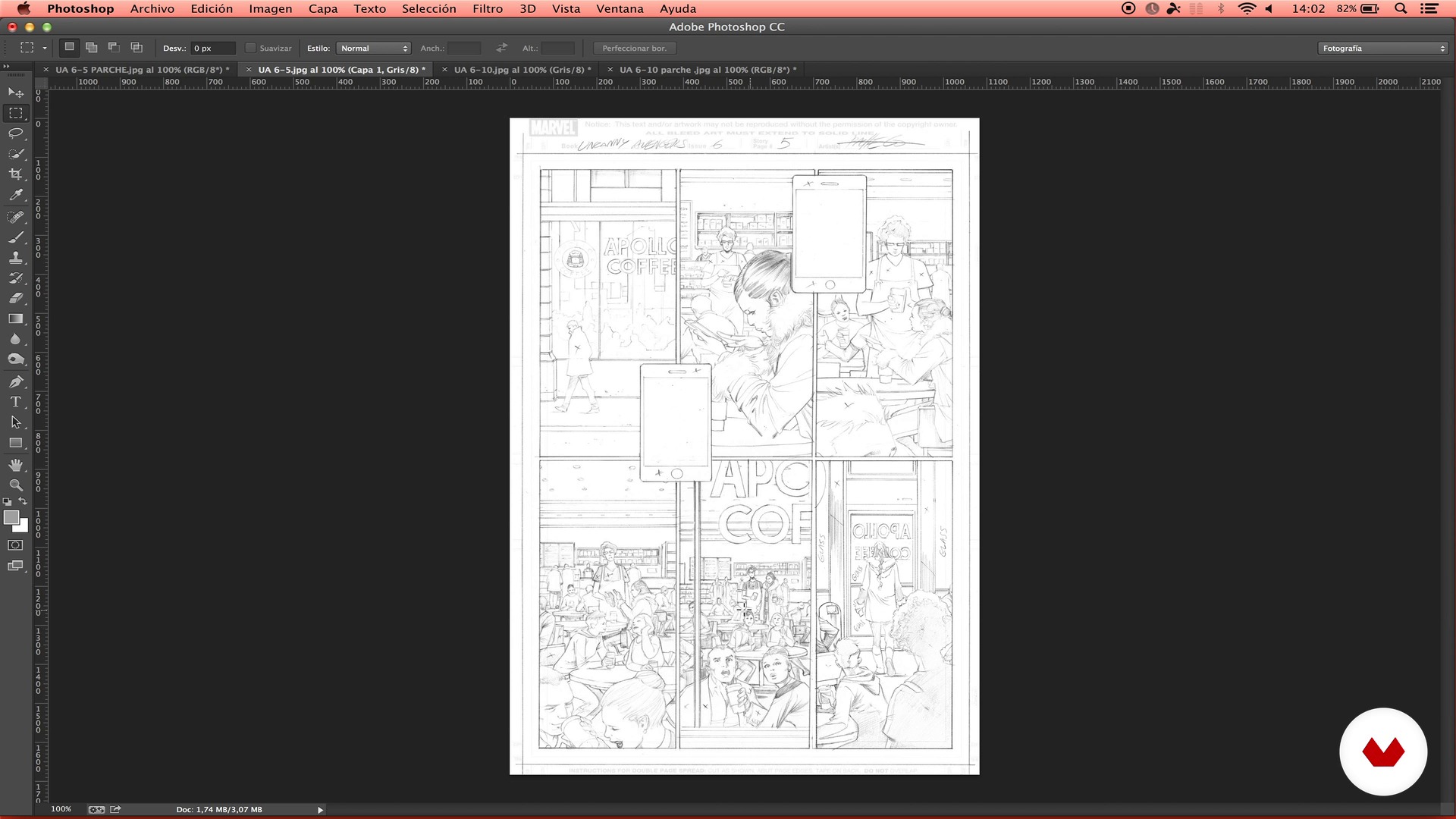Select the Gradient tool

click(x=15, y=319)
